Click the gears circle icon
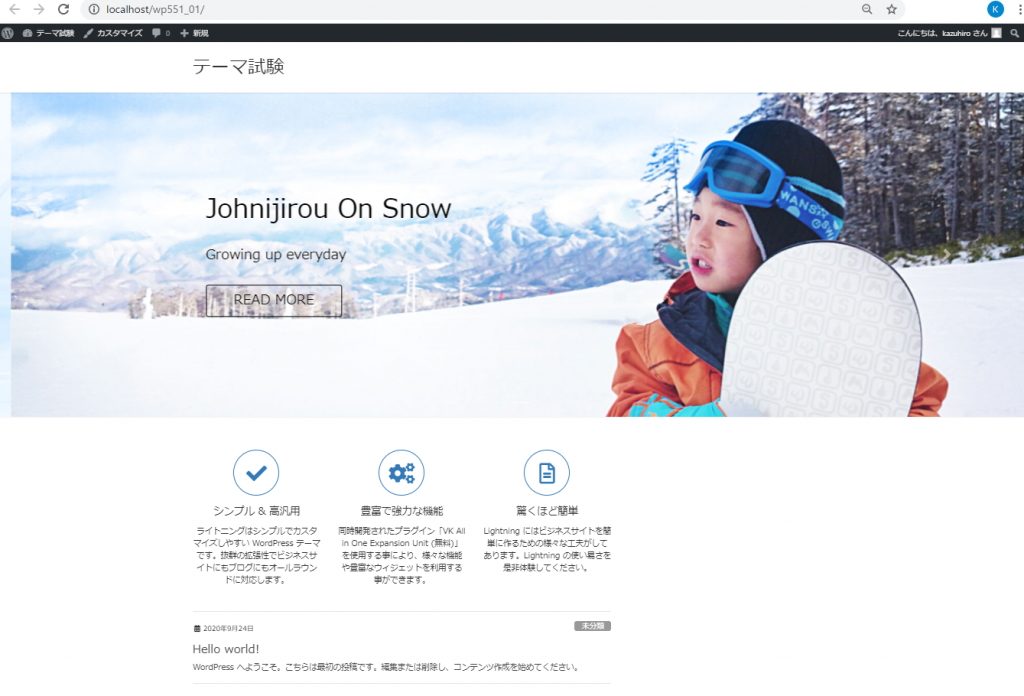 (401, 472)
